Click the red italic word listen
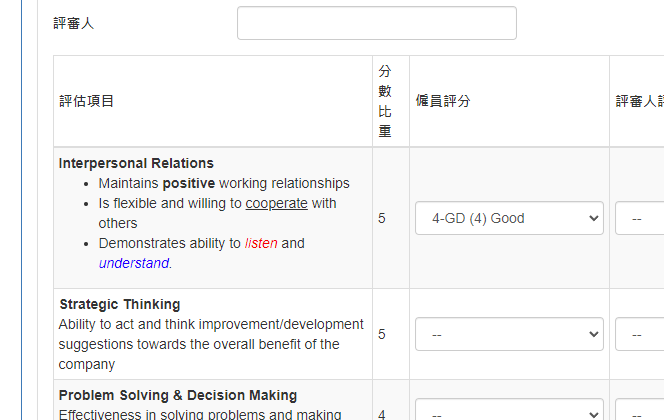This screenshot has height=420, width=664. pos(261,243)
